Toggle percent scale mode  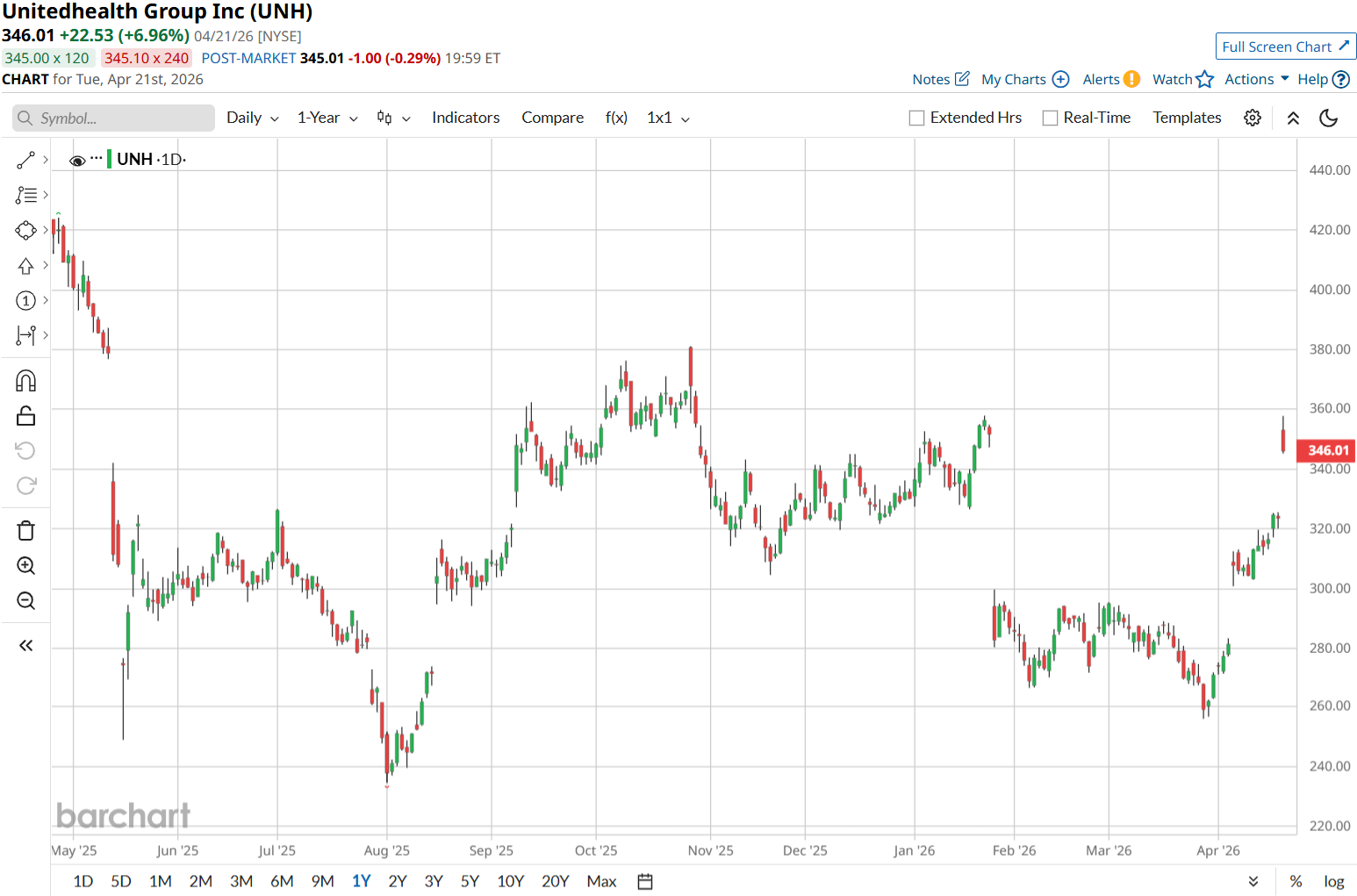tap(1296, 881)
